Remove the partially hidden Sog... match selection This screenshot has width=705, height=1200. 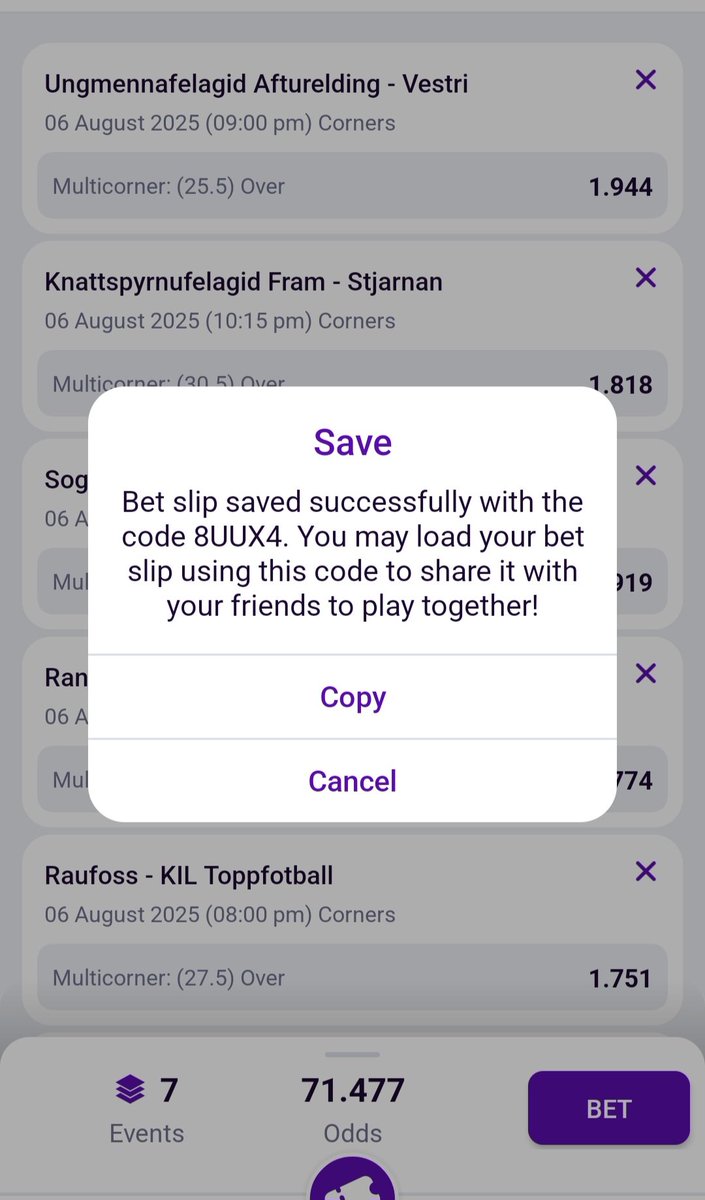(x=646, y=475)
